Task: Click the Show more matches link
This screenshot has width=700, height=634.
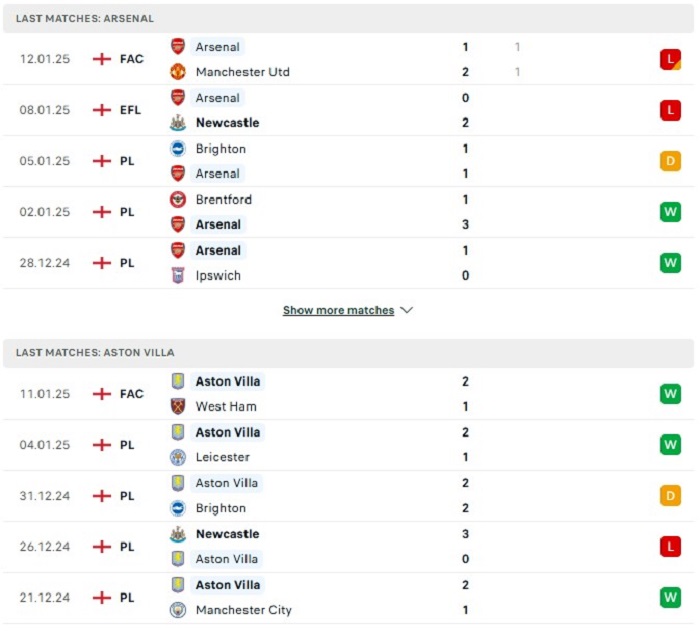Action: tap(338, 310)
